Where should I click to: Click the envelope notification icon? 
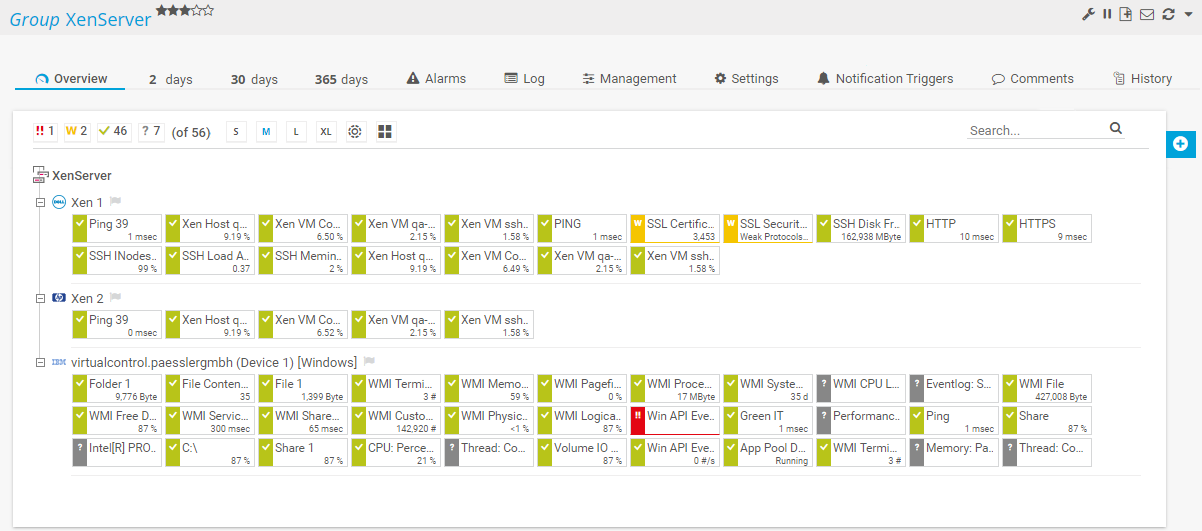tap(1147, 14)
